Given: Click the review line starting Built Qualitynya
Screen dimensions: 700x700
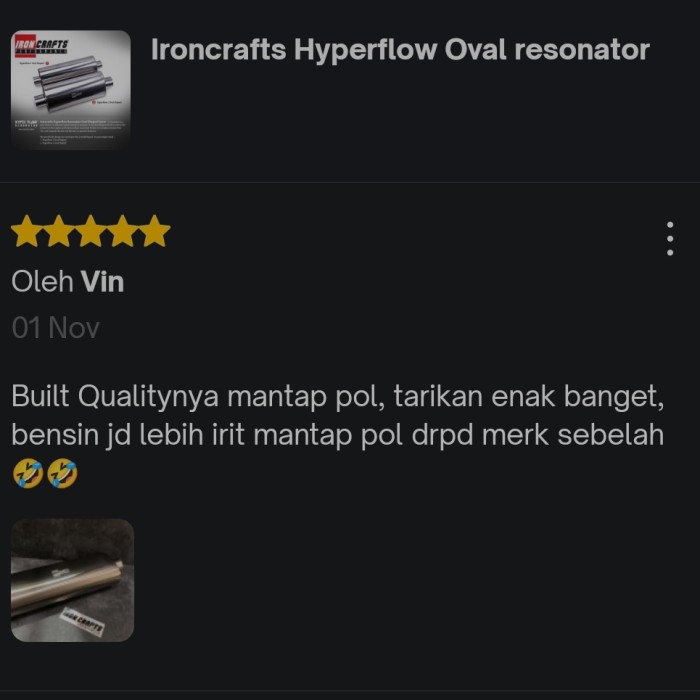Looking at the screenshot, I should point(338,396).
